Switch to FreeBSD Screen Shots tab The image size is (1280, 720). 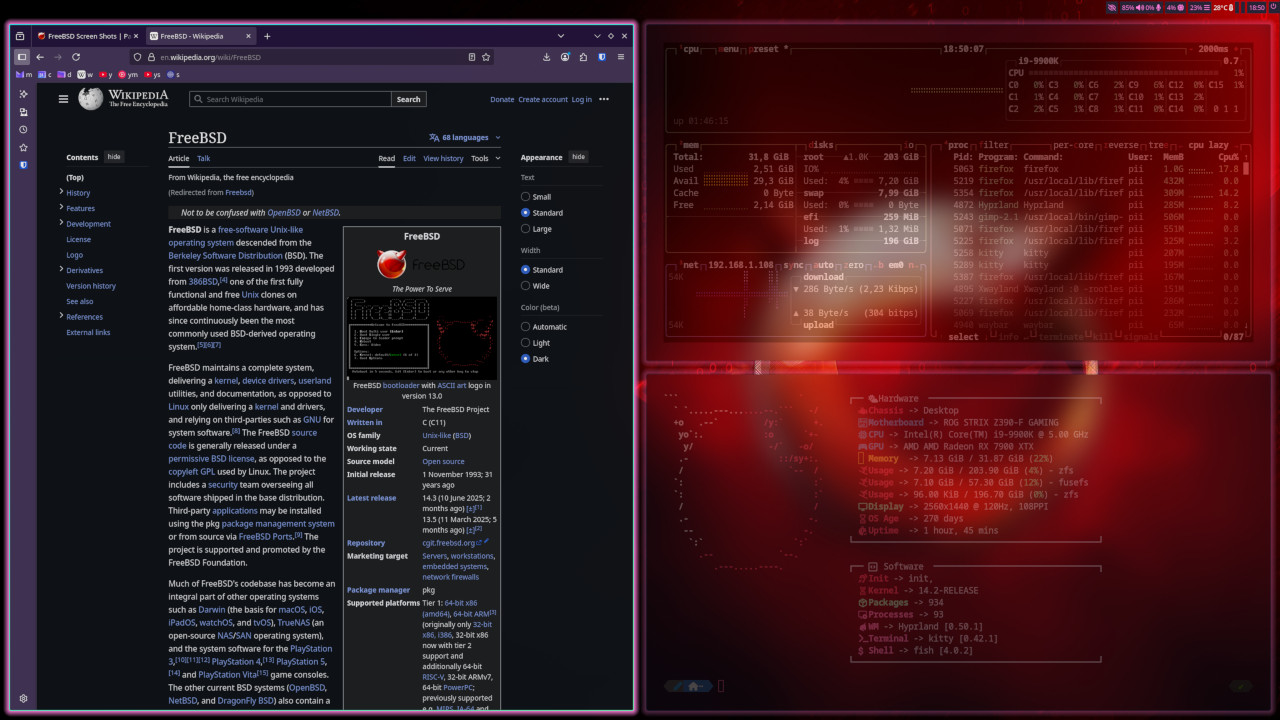point(86,36)
